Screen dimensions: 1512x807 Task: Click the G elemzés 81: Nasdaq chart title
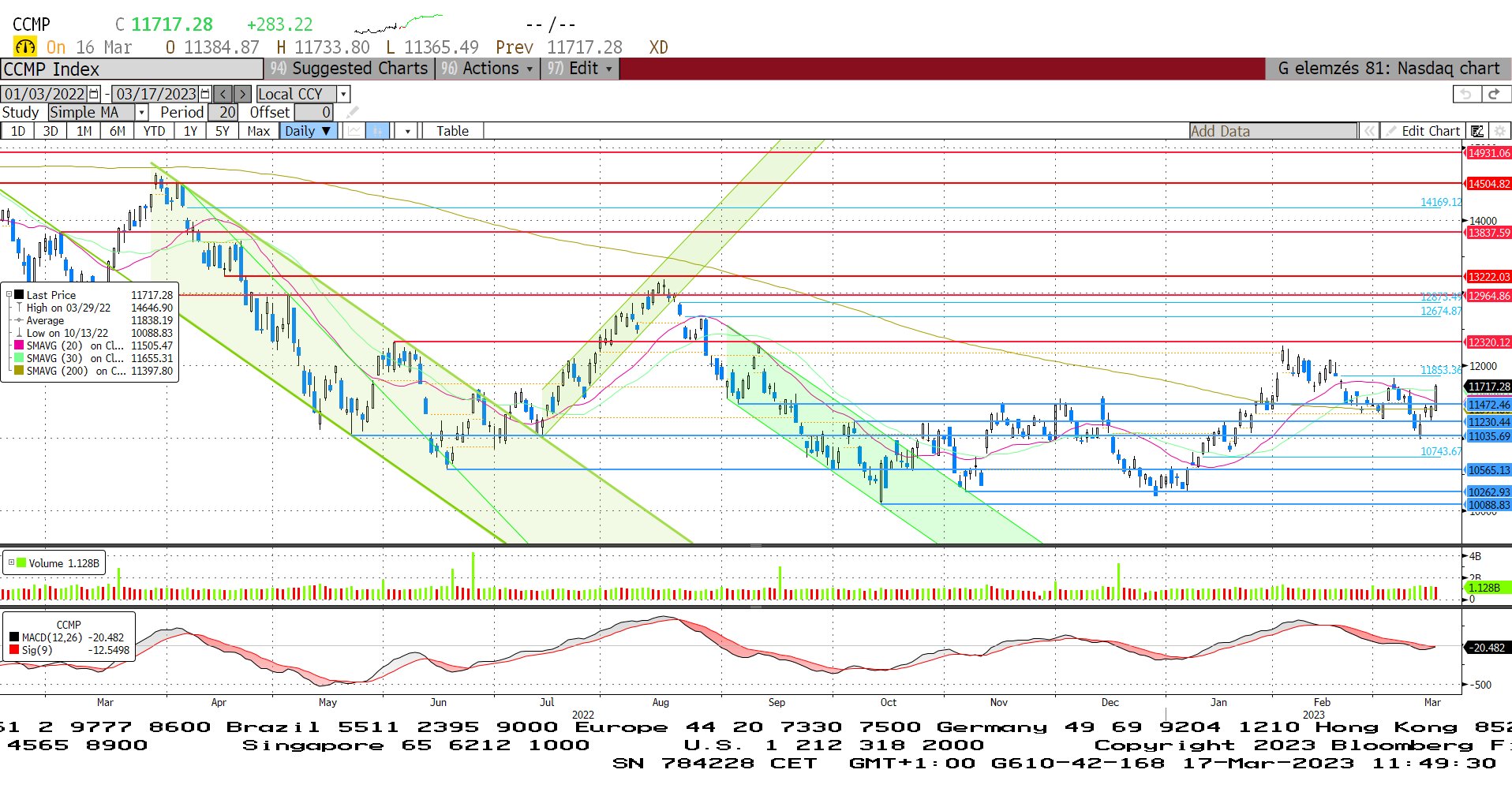click(x=1388, y=69)
